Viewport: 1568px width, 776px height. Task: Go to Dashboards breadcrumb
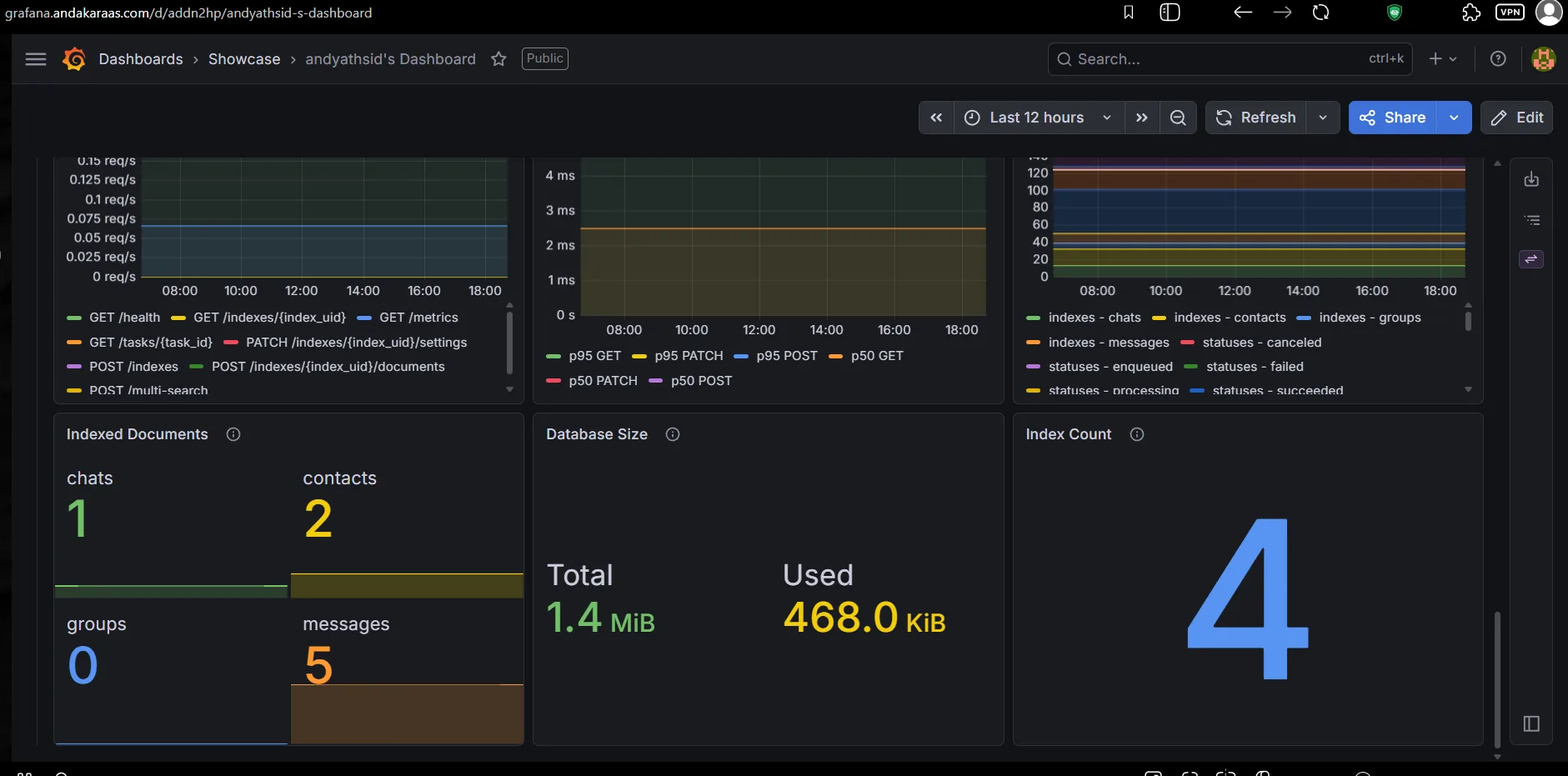tap(141, 59)
